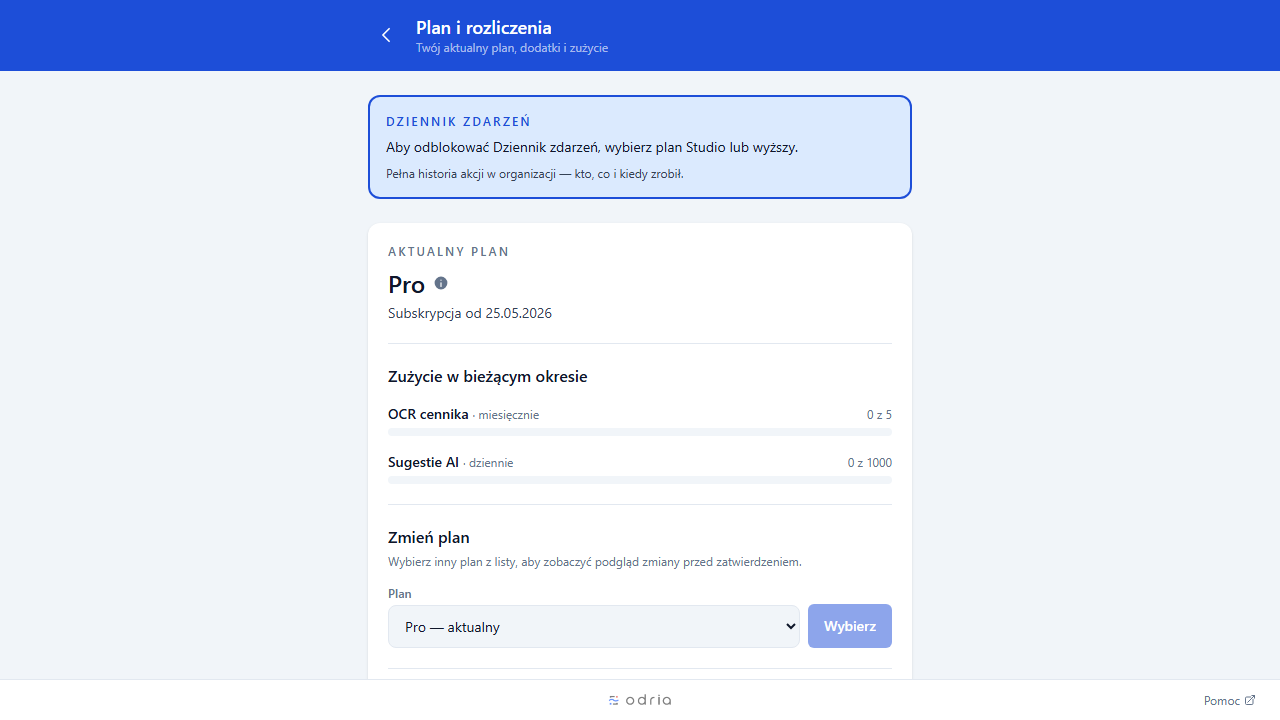1280x720 pixels.
Task: Click the external link icon next to Pomoc
Action: [x=1250, y=700]
